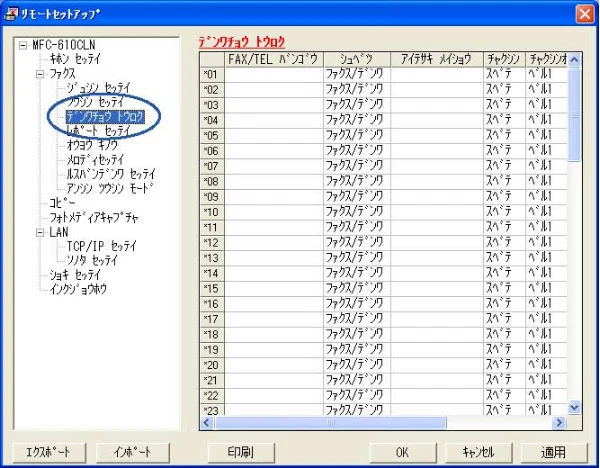Click the vertical scrollbar thumb

574,115
